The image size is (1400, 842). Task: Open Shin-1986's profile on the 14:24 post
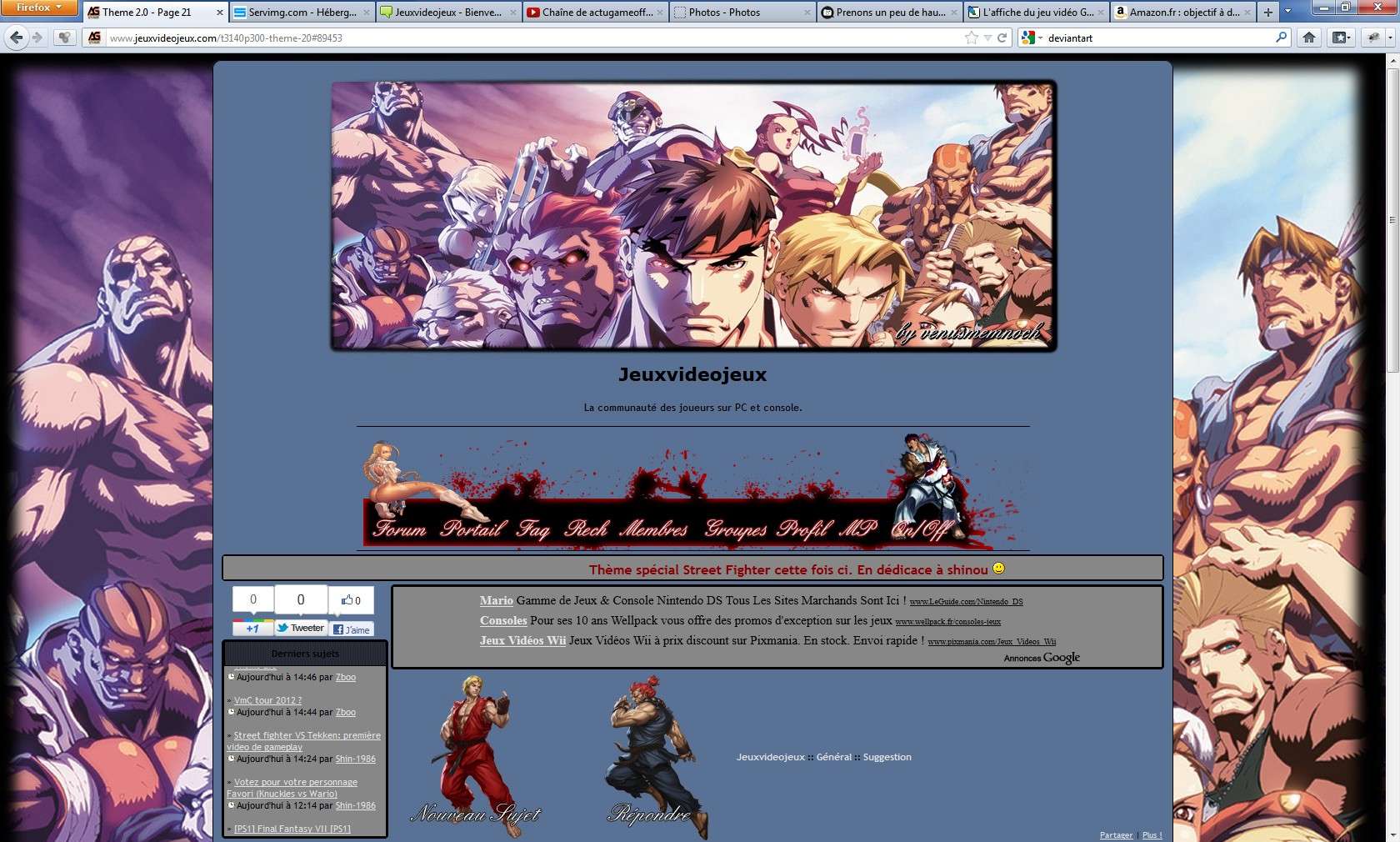(355, 759)
